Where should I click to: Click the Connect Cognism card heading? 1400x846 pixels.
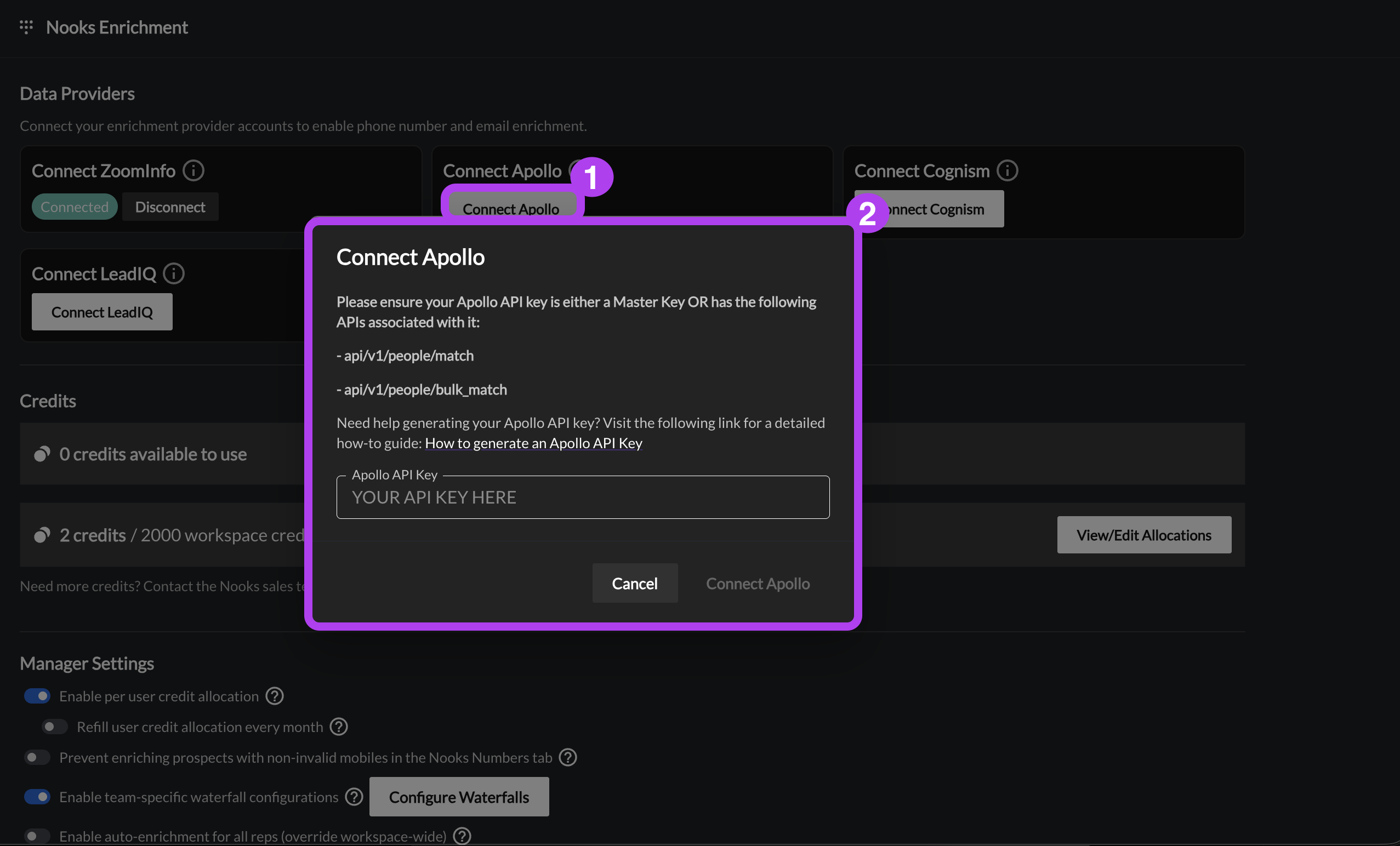[x=922, y=170]
